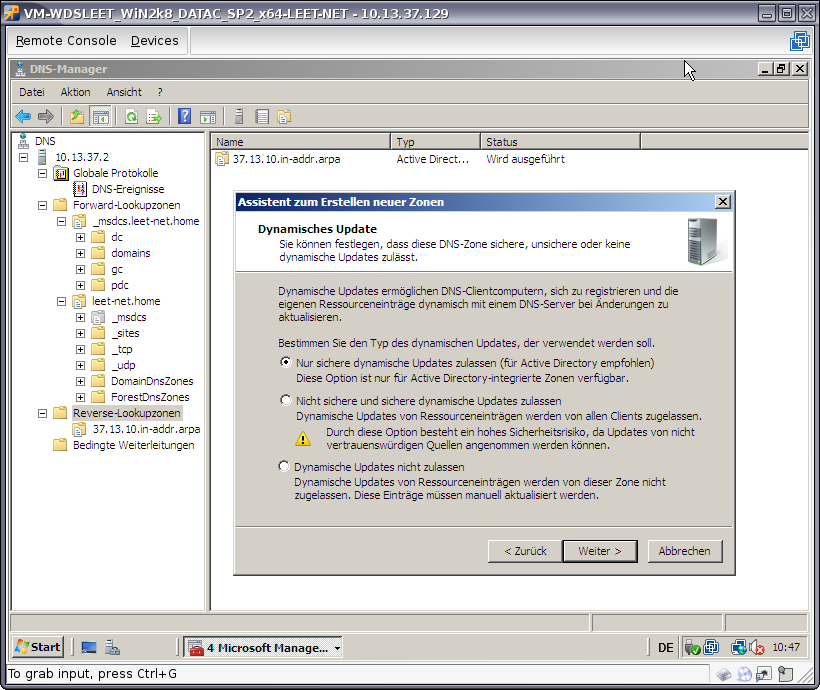Open the Devices menu in Remote Console
Screen dimensions: 820x690
pos(154,41)
